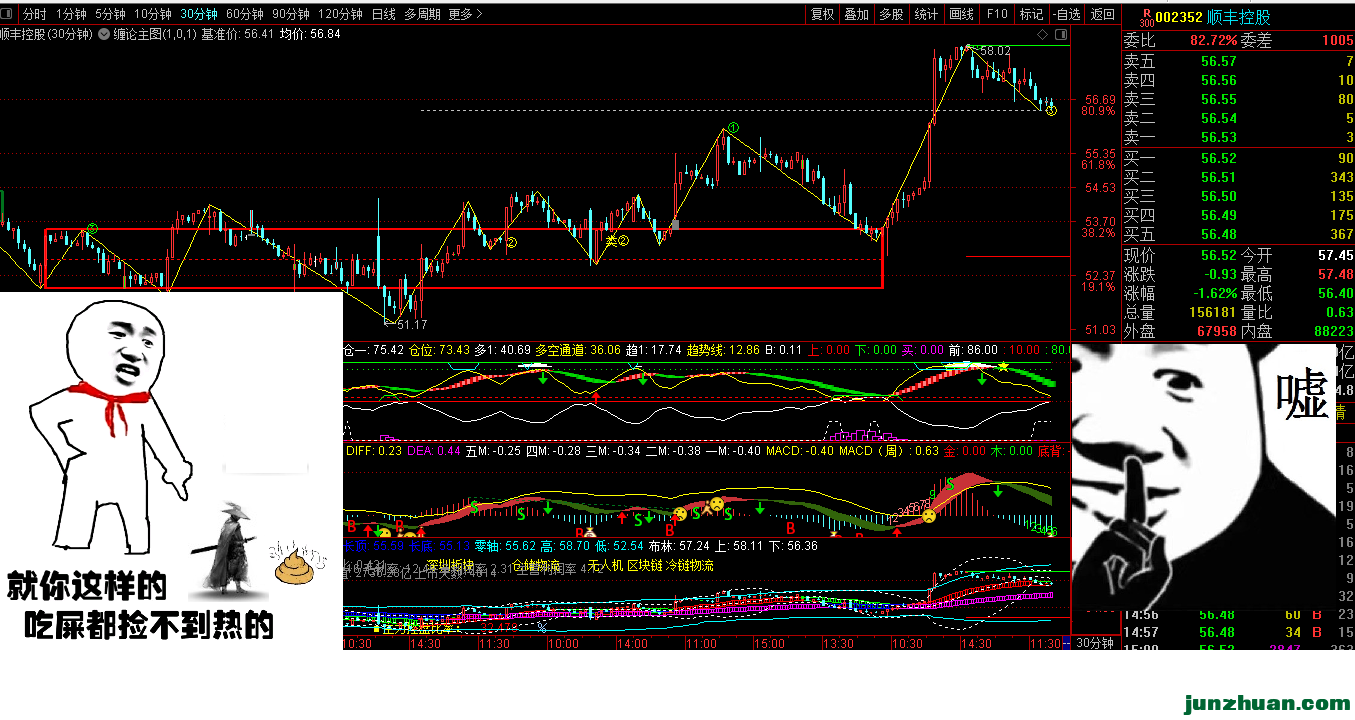Click the 标记 mark button

tap(1030, 14)
